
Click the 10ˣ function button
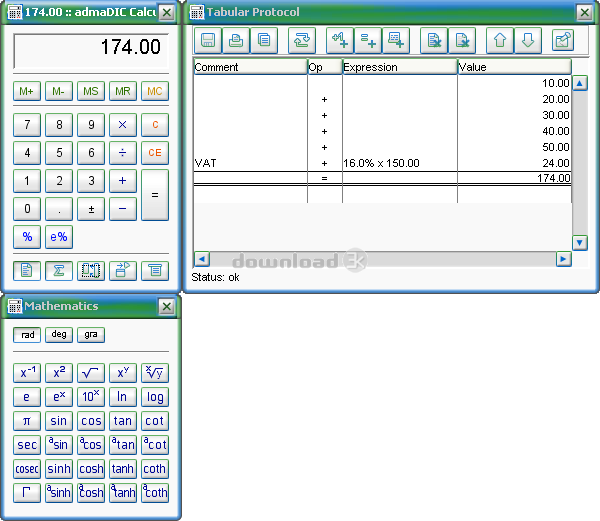(x=91, y=397)
